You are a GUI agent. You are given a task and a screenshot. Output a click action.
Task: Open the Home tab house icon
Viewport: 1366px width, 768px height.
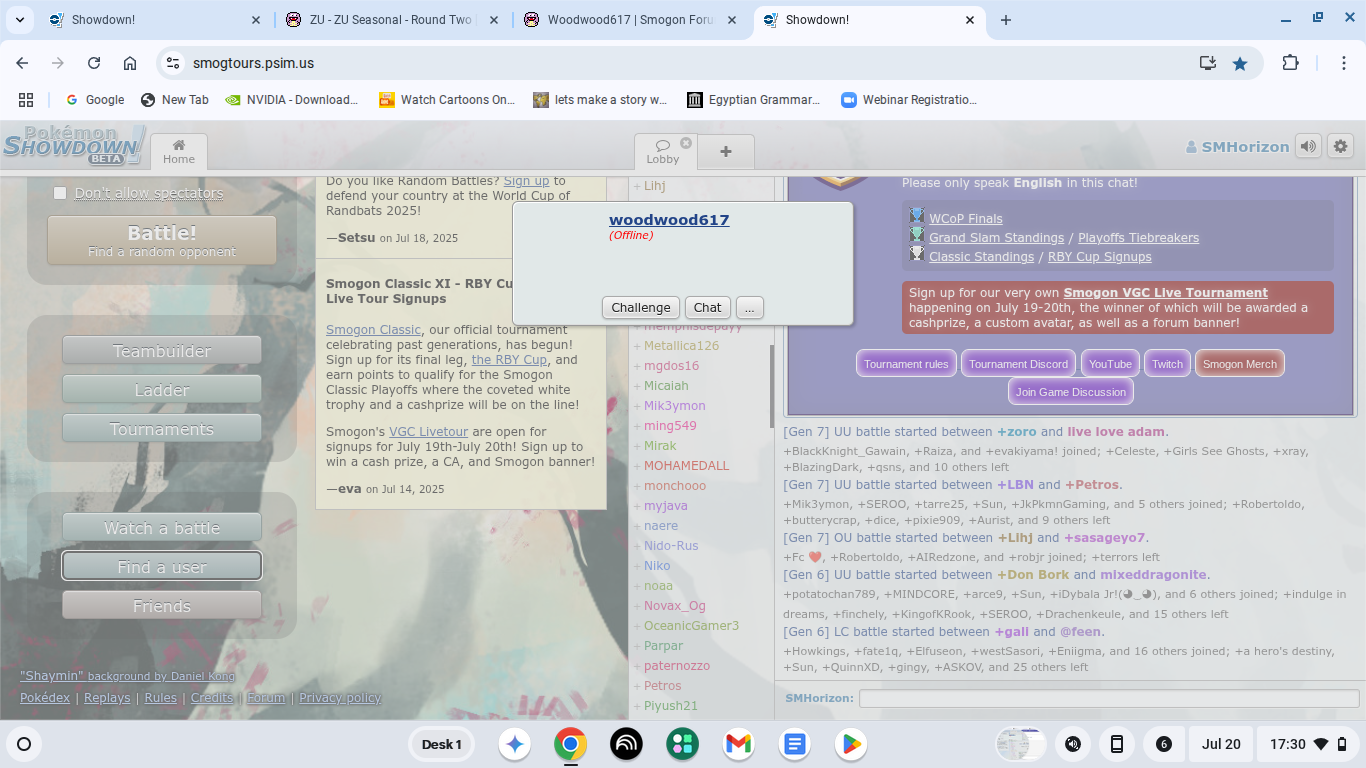pos(179,151)
